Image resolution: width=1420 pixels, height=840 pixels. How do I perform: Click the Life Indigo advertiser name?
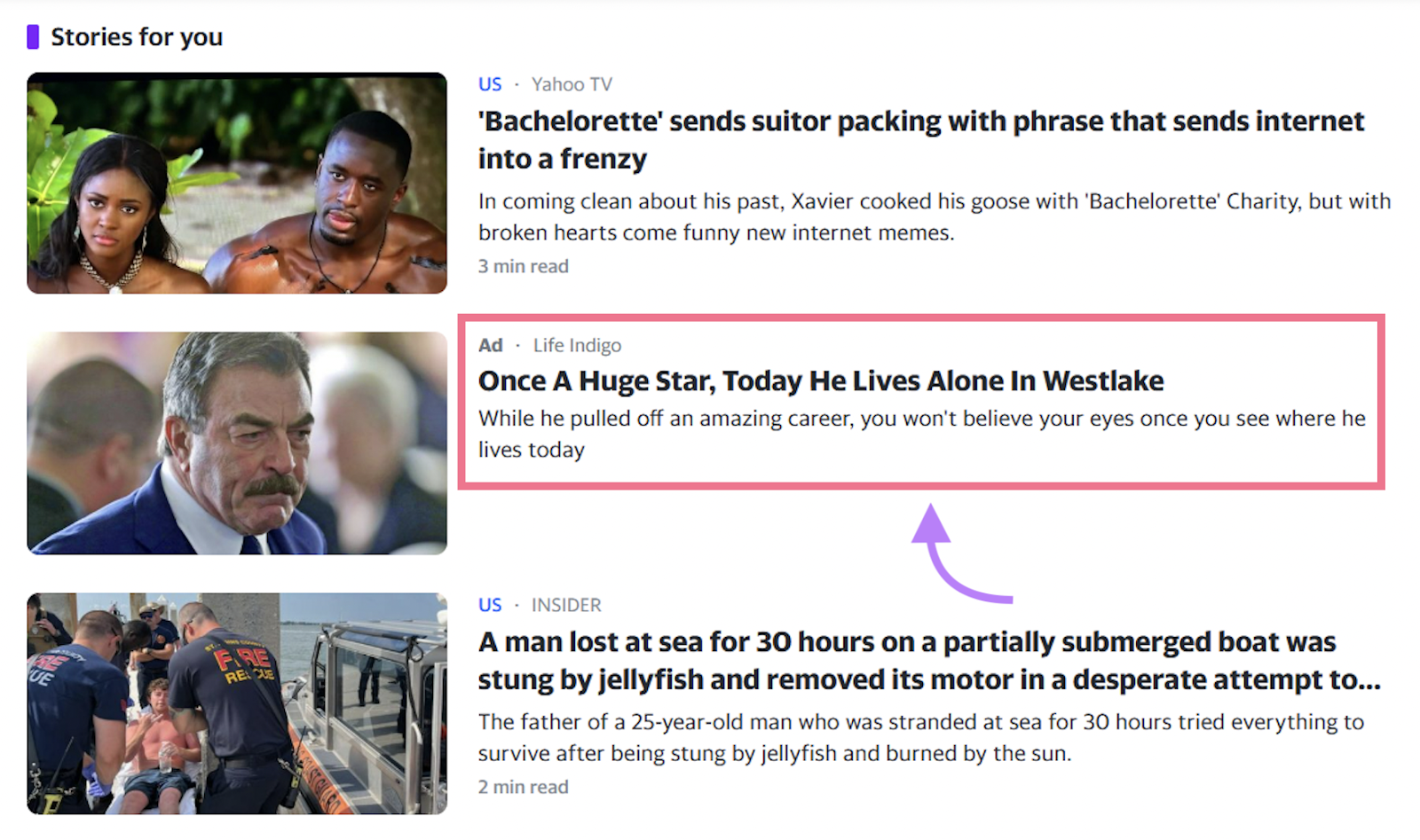(577, 345)
